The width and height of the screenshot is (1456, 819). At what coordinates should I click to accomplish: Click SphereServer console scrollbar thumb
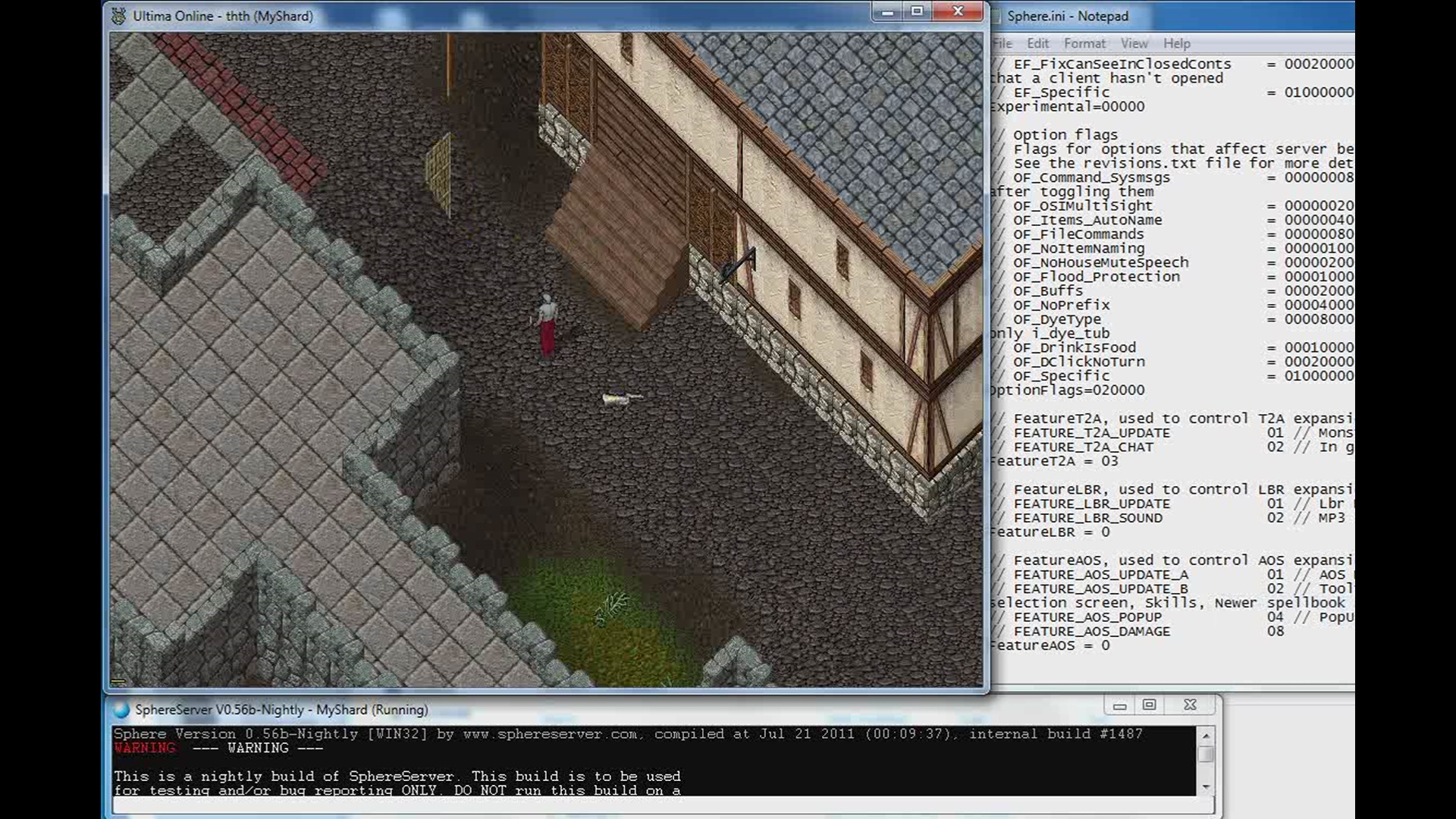click(x=1206, y=755)
